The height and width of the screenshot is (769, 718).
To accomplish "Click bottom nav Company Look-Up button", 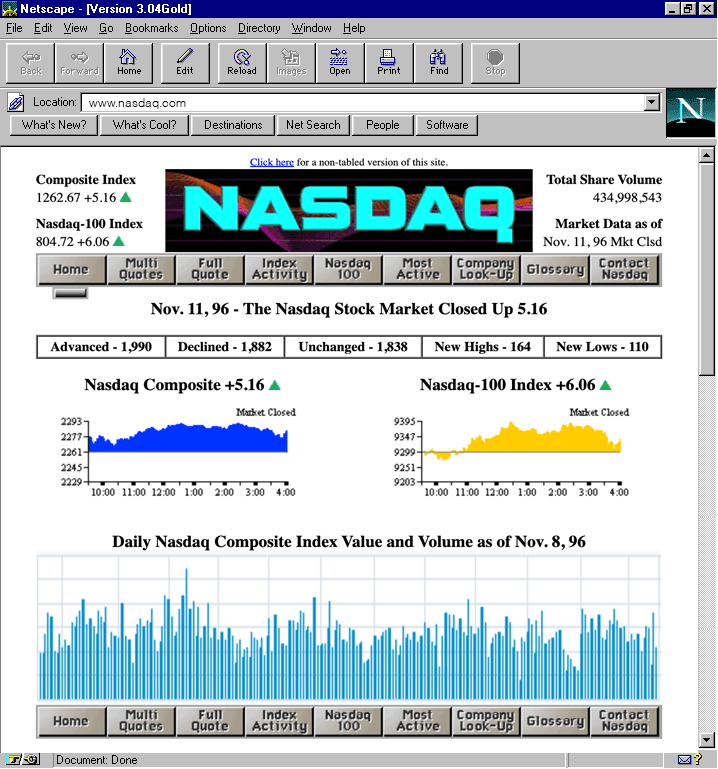I will click(x=486, y=721).
